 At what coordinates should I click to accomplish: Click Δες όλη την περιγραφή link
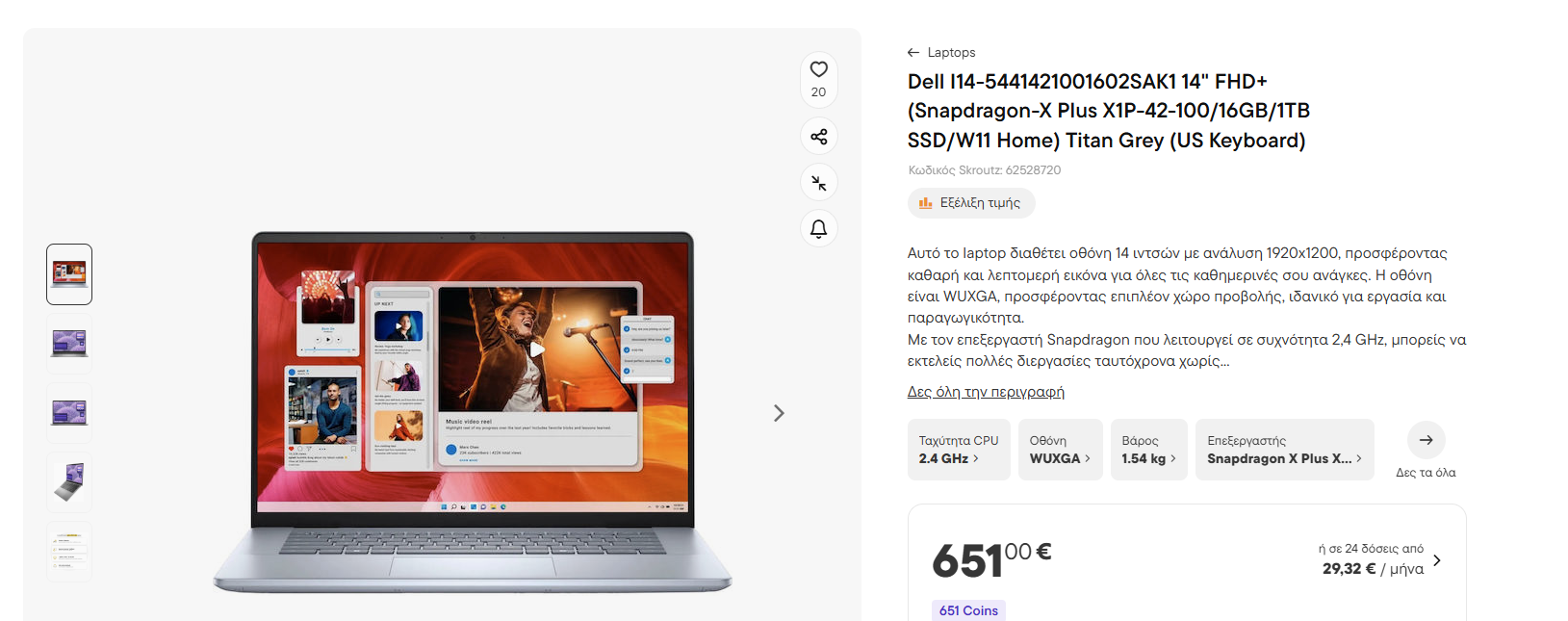click(986, 392)
